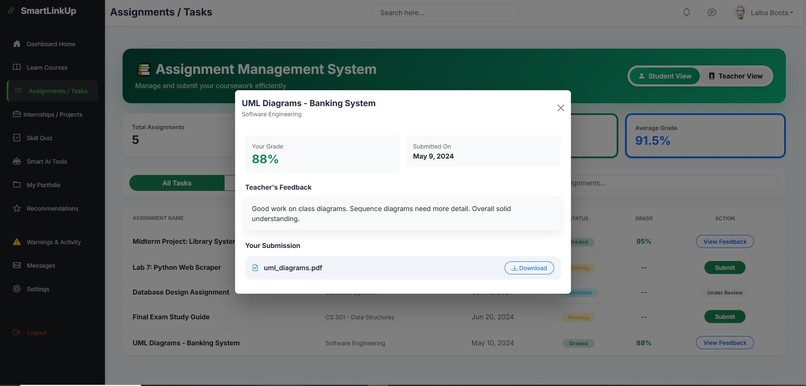Go to Dashboard Home menu item

[51, 44]
